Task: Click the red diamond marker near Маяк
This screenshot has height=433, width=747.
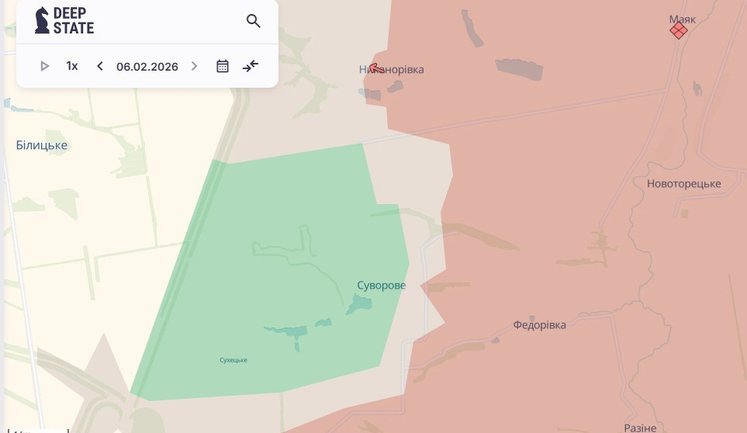Action: coord(678,31)
